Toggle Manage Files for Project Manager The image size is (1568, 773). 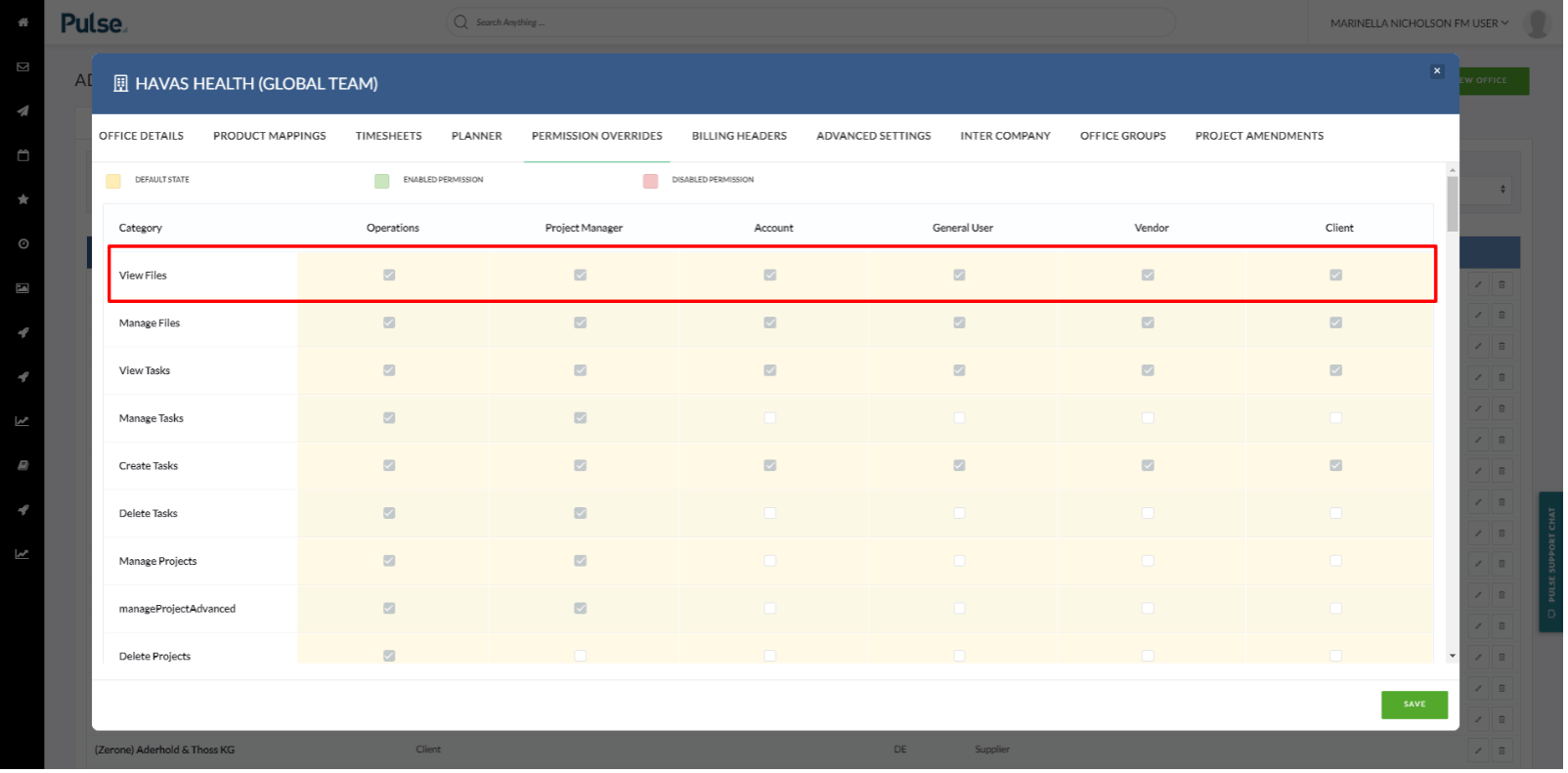[582, 323]
